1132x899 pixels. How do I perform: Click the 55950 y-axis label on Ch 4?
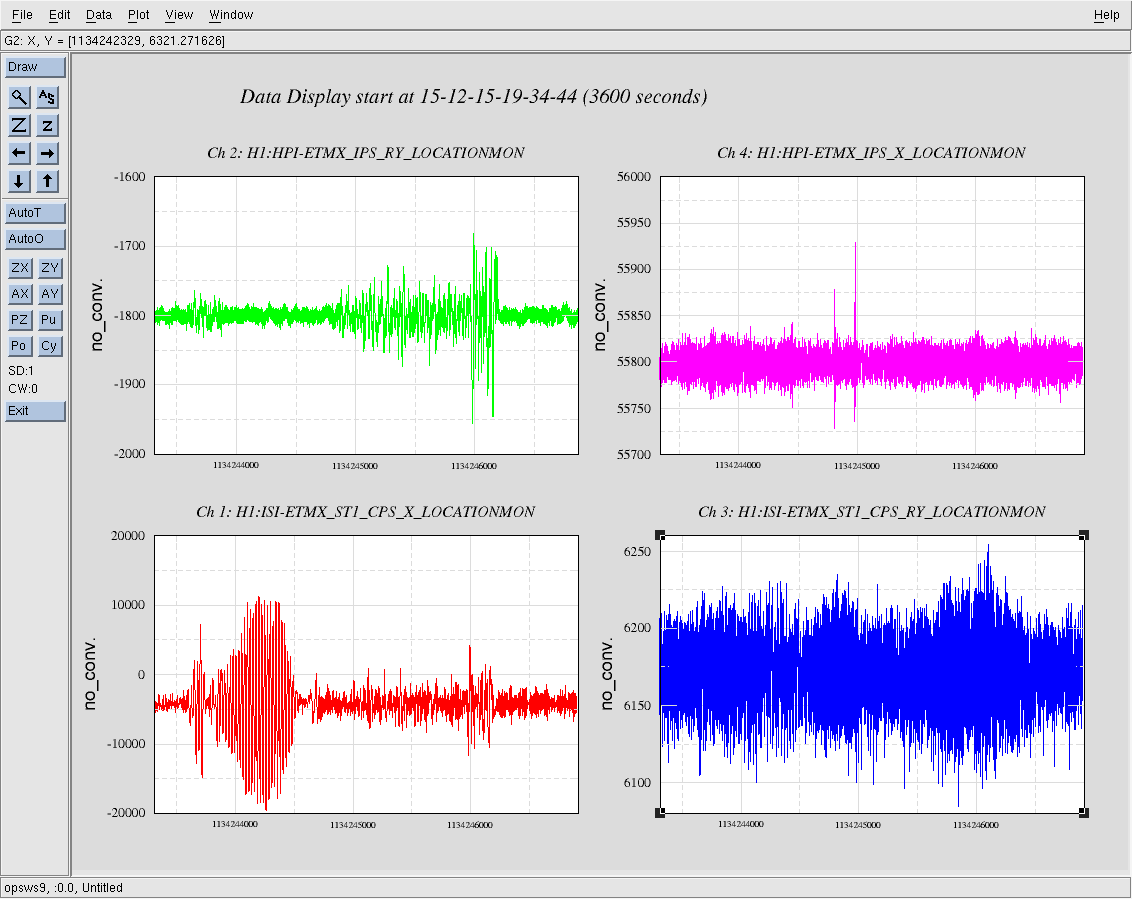click(x=634, y=223)
